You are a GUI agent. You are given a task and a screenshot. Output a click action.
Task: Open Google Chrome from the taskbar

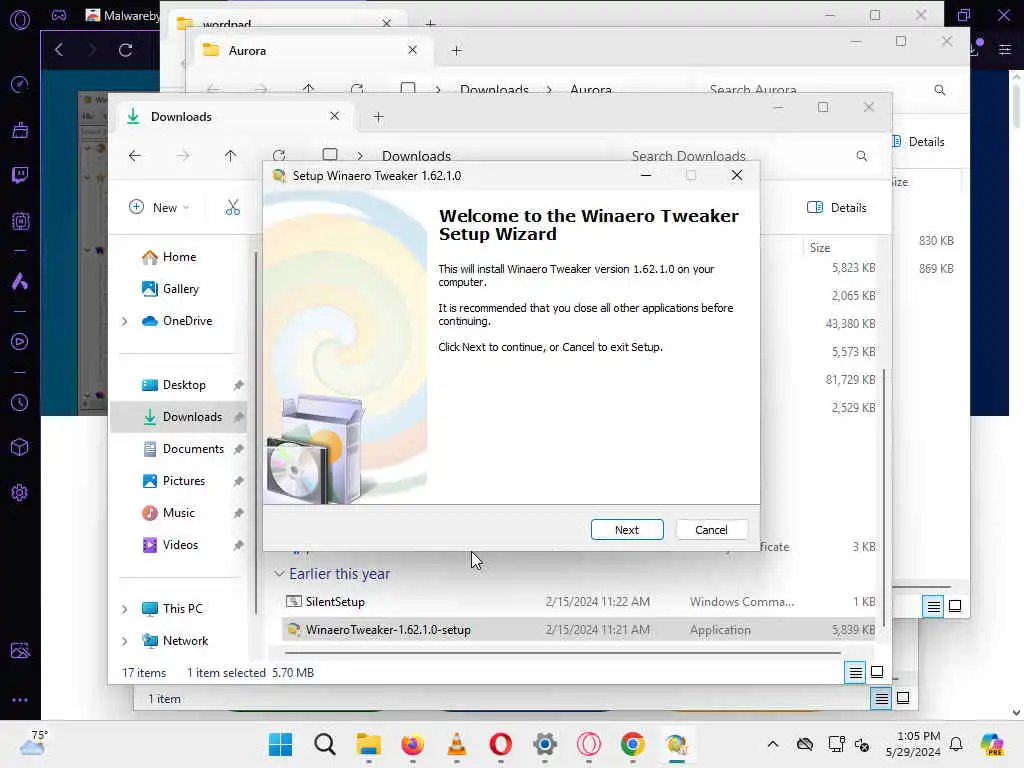632,744
